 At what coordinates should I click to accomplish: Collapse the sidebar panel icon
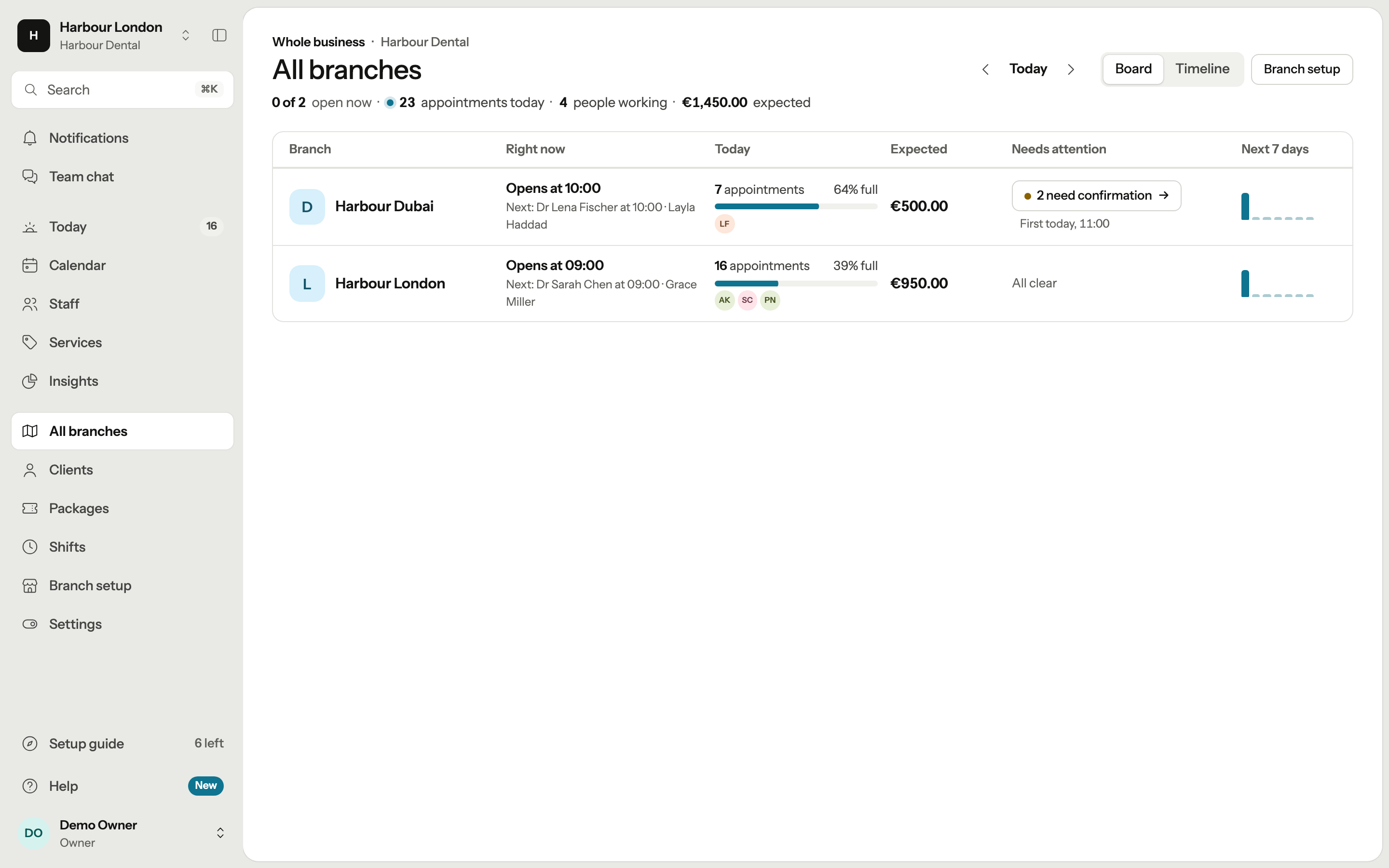point(219,36)
